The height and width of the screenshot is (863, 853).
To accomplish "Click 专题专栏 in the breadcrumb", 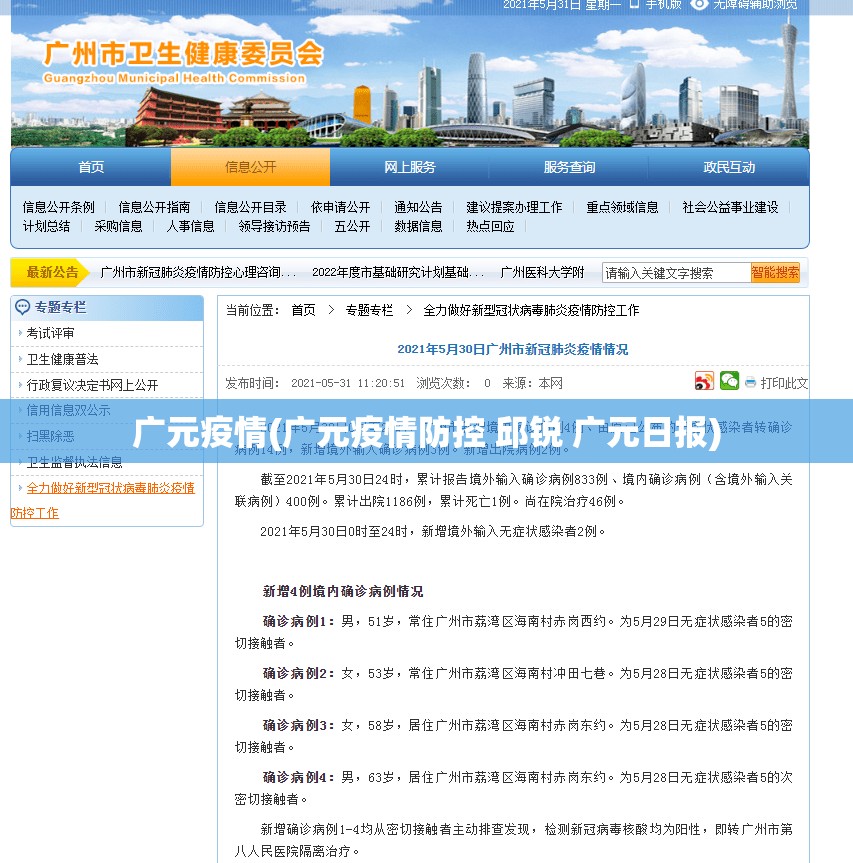I will 369,310.
